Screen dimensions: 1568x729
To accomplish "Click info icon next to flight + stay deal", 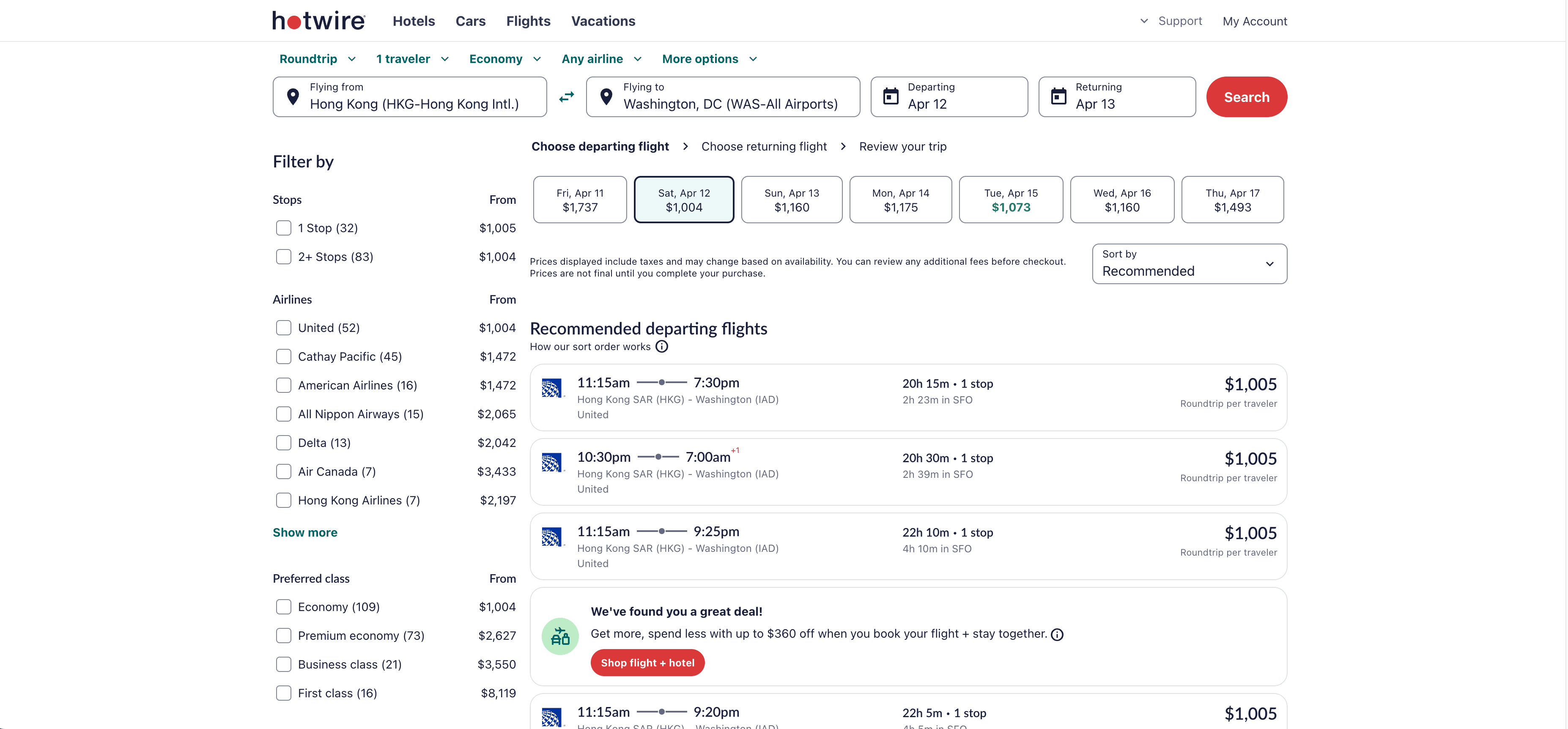I will (x=1057, y=635).
